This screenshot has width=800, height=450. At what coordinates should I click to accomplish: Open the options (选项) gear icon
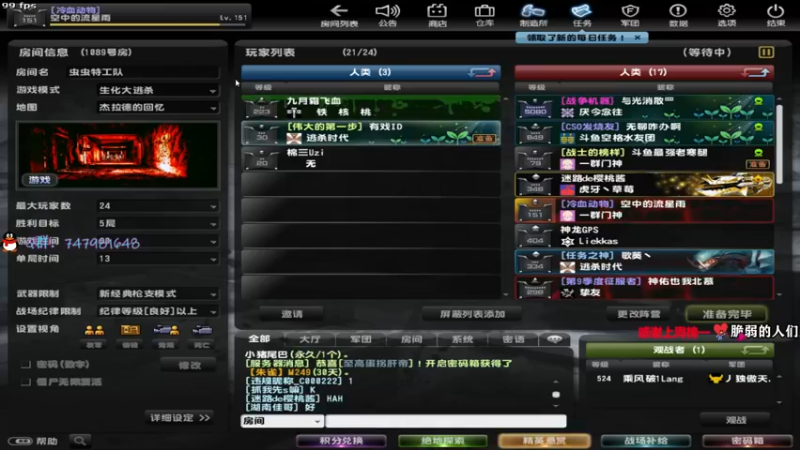(727, 15)
